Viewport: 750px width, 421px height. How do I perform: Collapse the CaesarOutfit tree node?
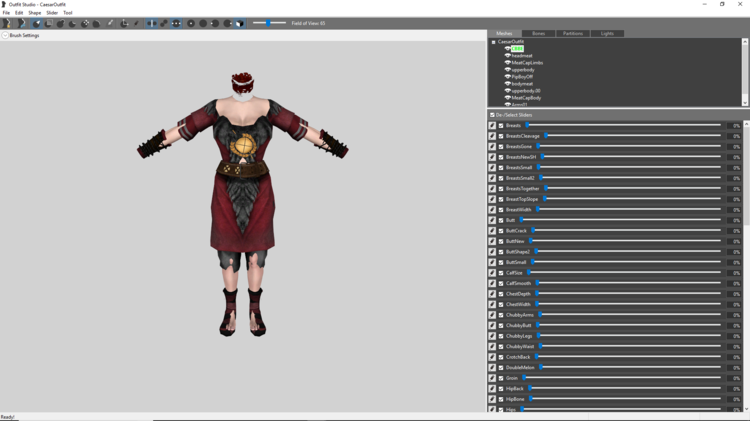tap(494, 42)
